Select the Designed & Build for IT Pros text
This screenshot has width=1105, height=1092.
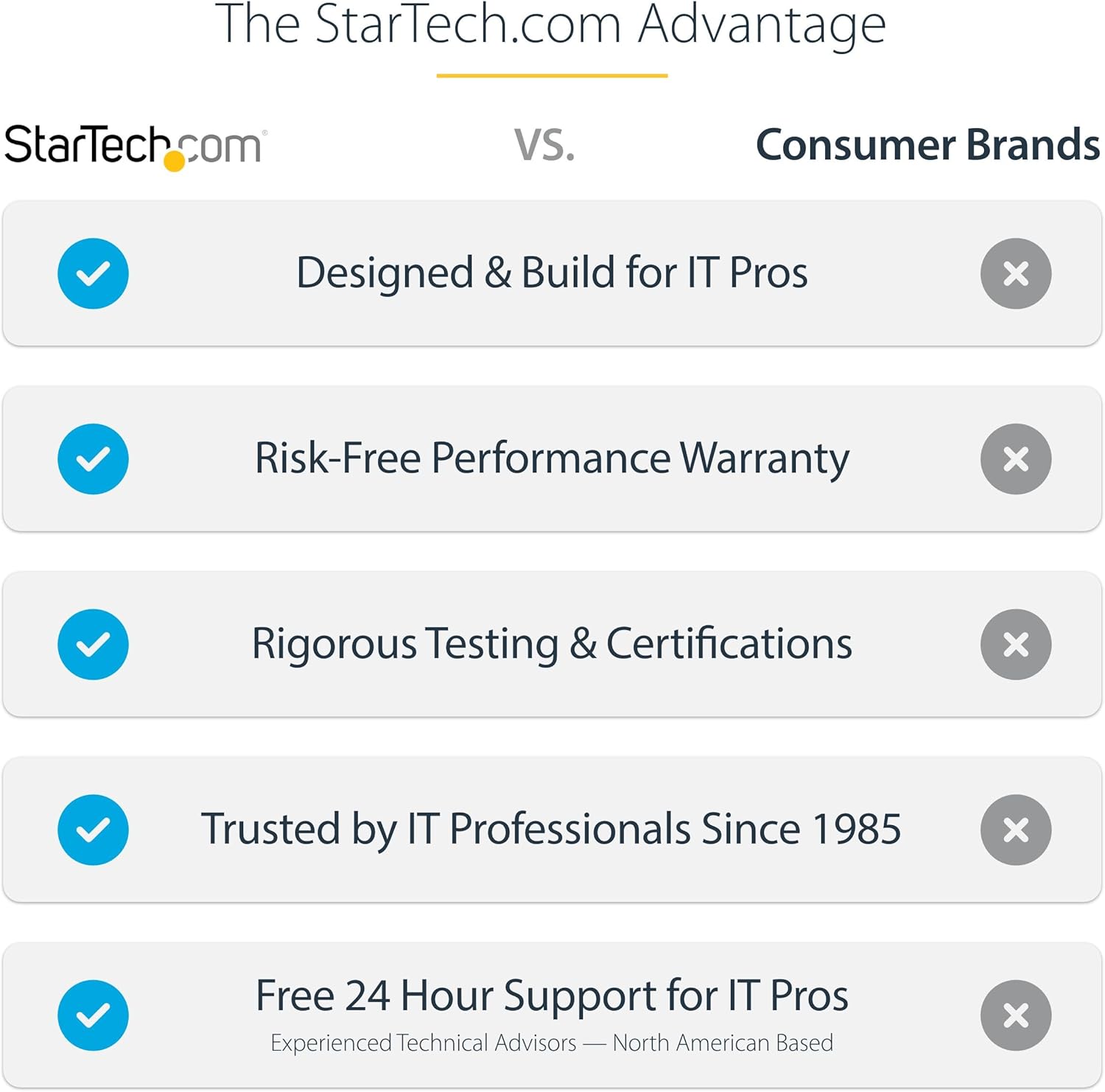[x=552, y=273]
